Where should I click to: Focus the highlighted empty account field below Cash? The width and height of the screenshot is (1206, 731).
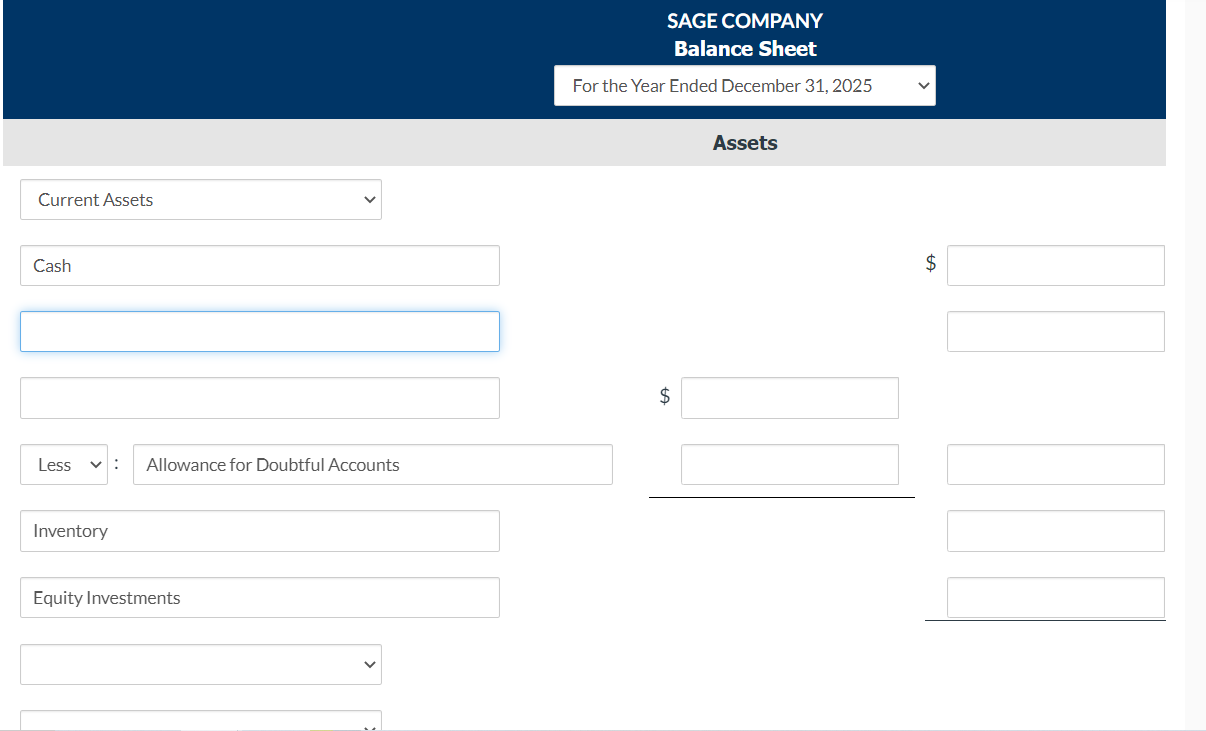point(260,332)
